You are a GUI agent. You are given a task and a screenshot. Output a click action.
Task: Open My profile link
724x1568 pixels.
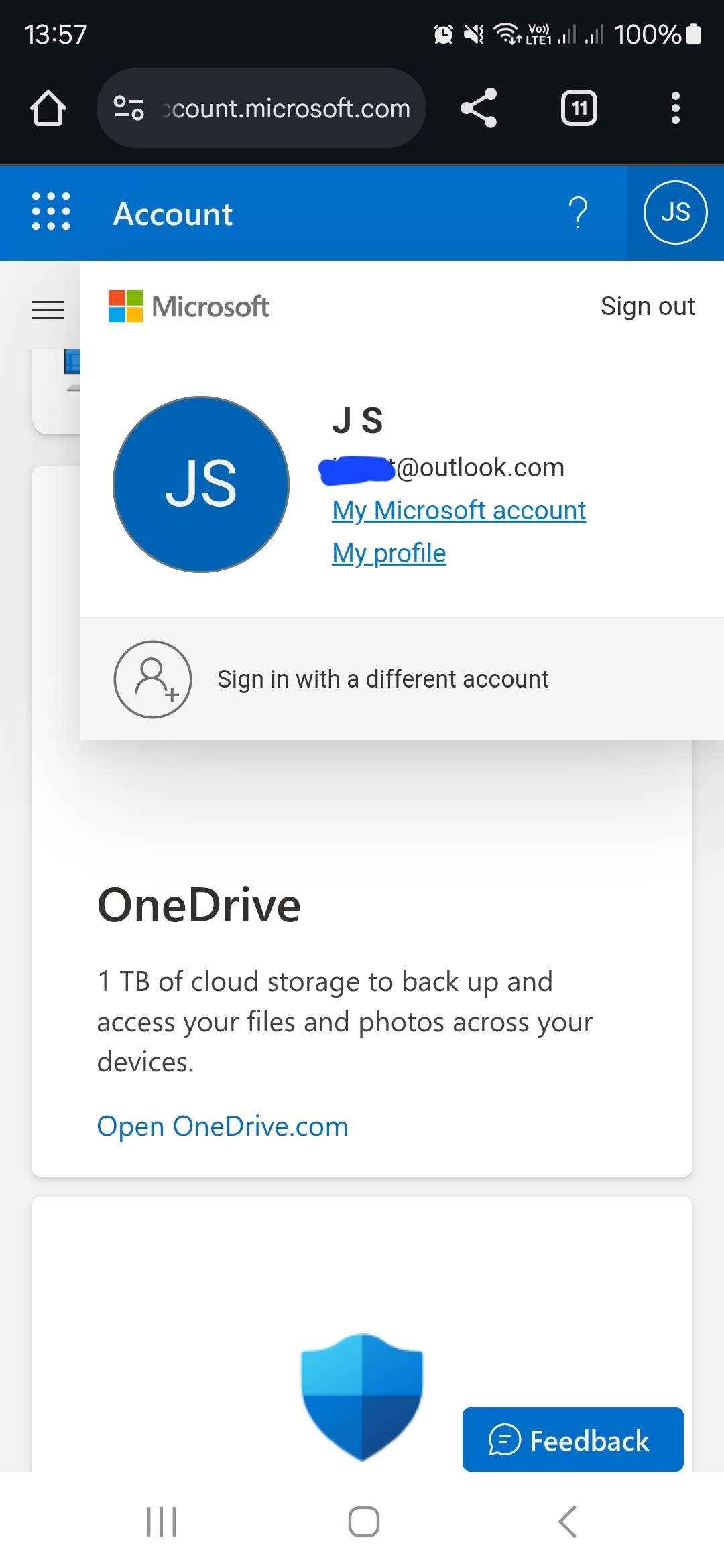click(x=389, y=553)
